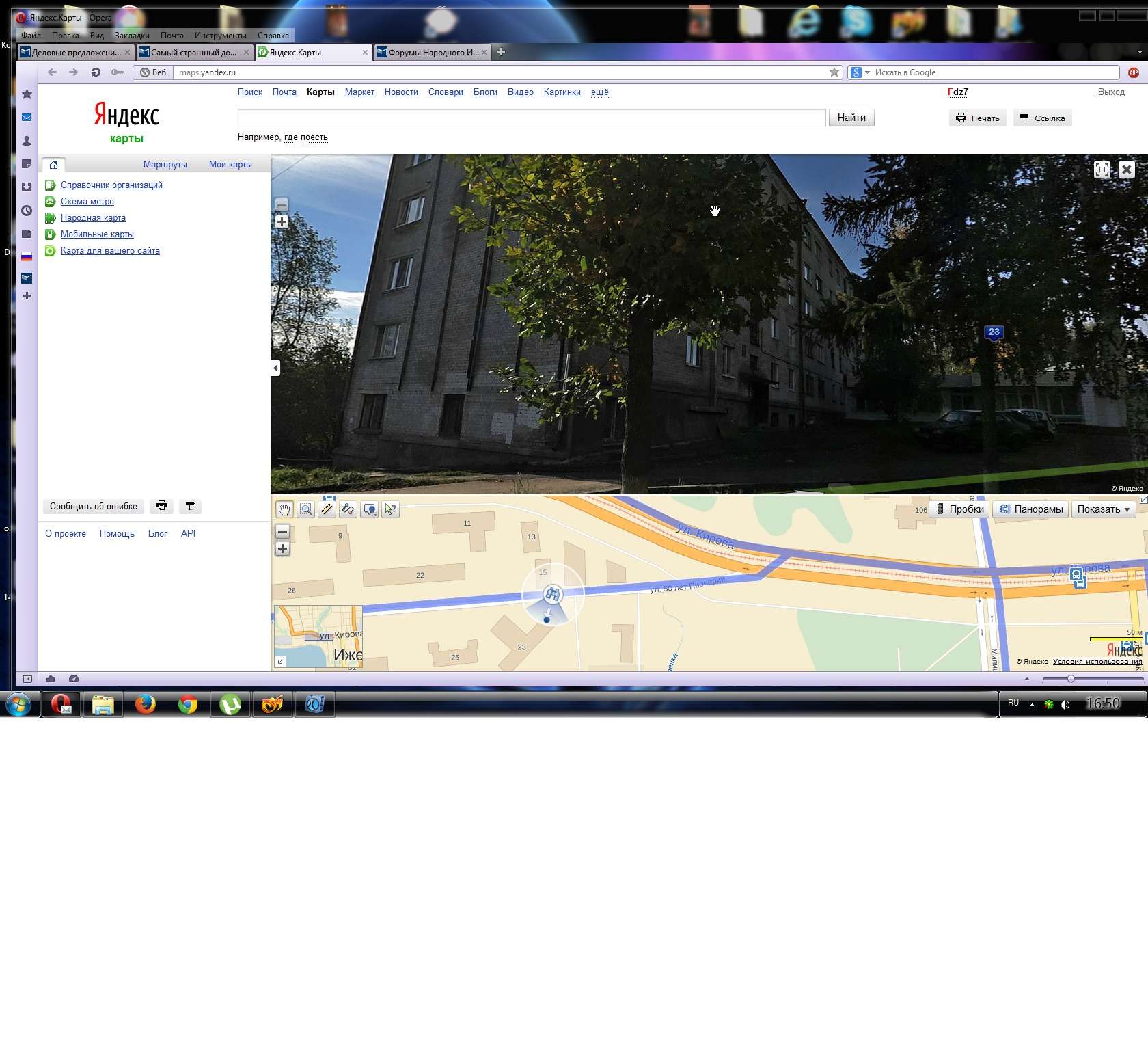
Task: Open the Показать dropdown
Action: click(x=1103, y=509)
